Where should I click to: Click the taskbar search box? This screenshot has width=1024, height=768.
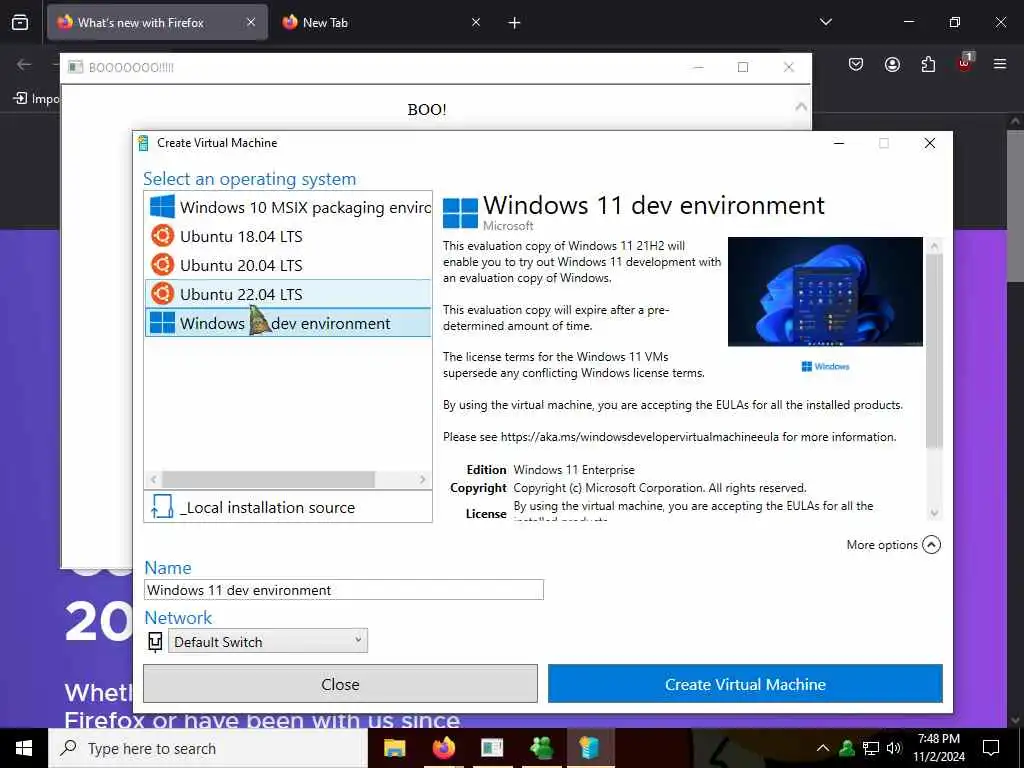click(208, 748)
